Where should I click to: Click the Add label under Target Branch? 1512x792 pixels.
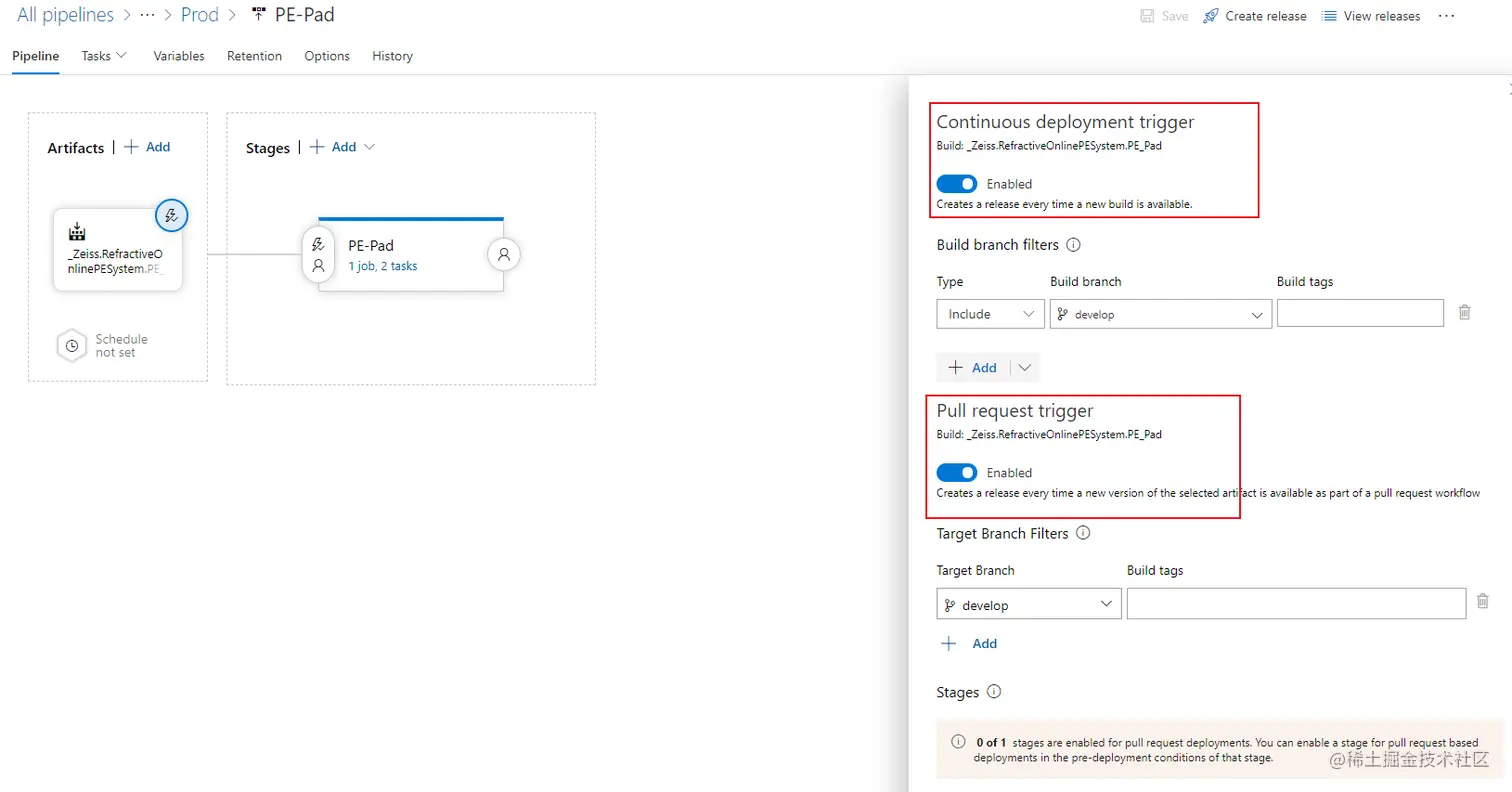click(x=985, y=644)
